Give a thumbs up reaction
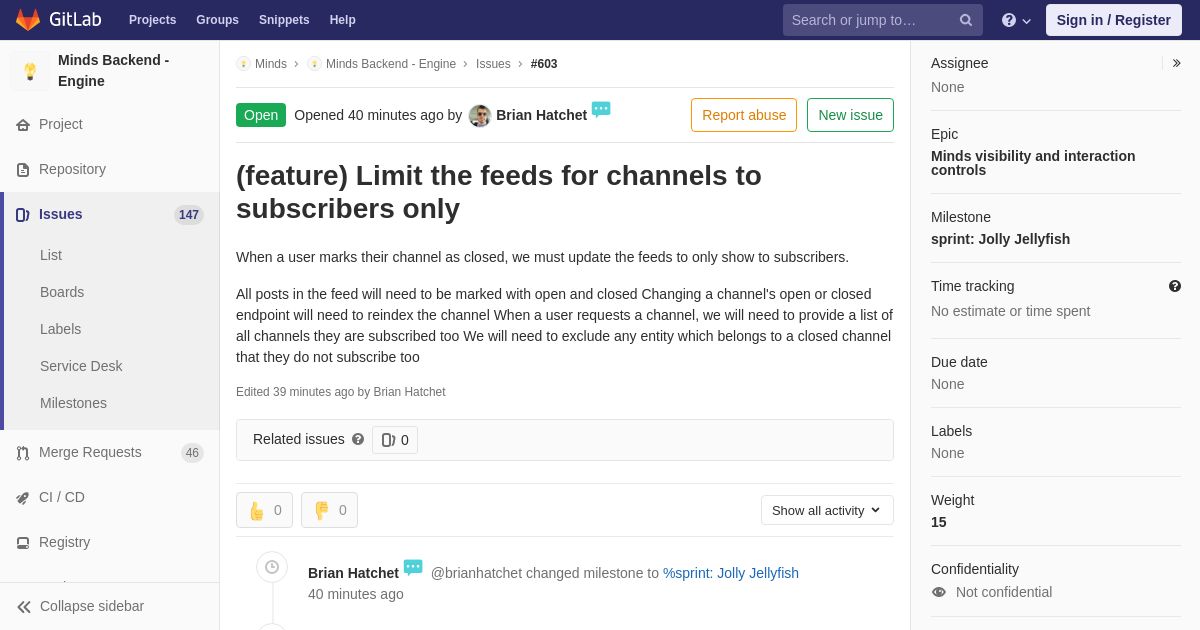 click(x=264, y=510)
